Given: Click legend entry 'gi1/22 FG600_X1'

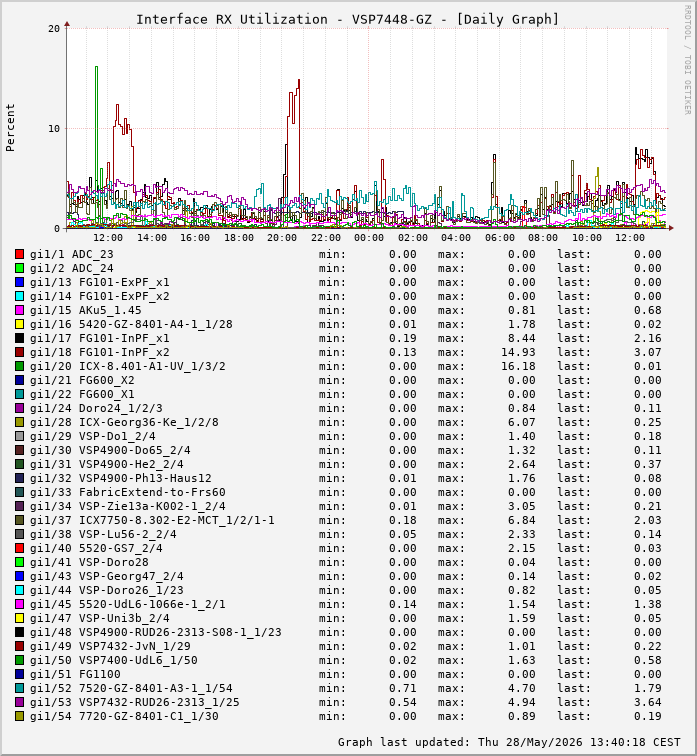Looking at the screenshot, I should [82, 394].
